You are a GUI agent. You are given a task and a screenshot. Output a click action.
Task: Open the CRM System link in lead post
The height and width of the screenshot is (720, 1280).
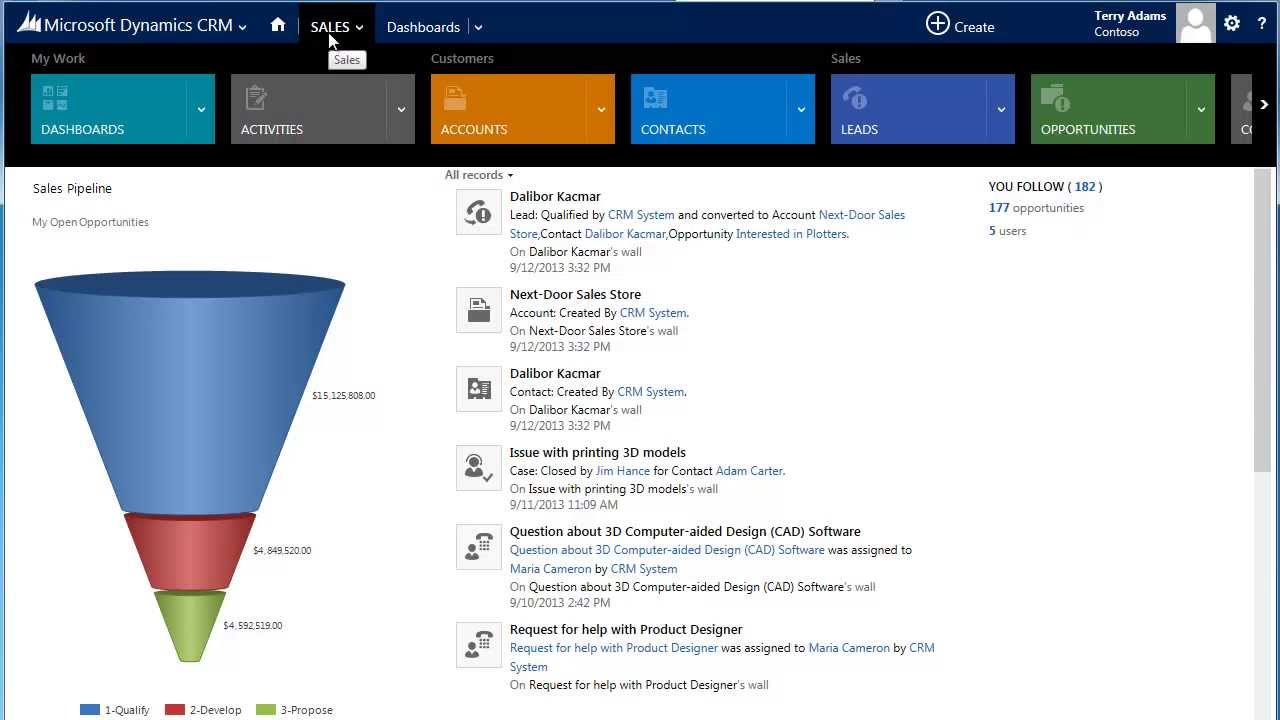(x=641, y=215)
